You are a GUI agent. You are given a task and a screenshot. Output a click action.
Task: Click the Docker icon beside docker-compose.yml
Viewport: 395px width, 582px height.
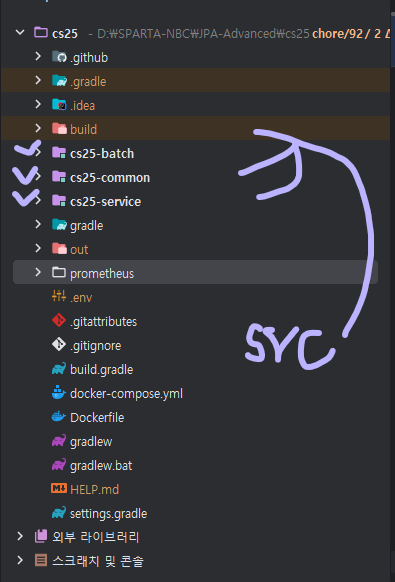59,393
